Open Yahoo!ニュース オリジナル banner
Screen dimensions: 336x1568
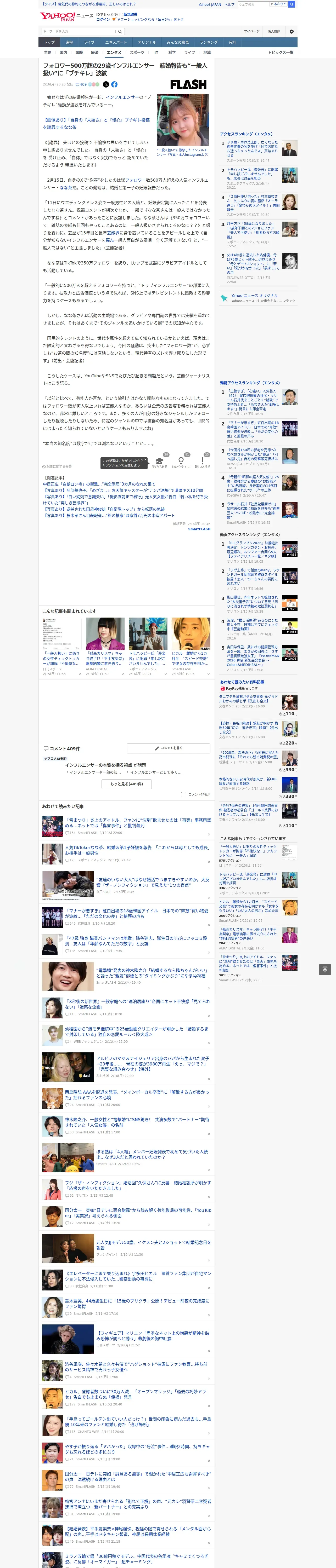[259, 298]
